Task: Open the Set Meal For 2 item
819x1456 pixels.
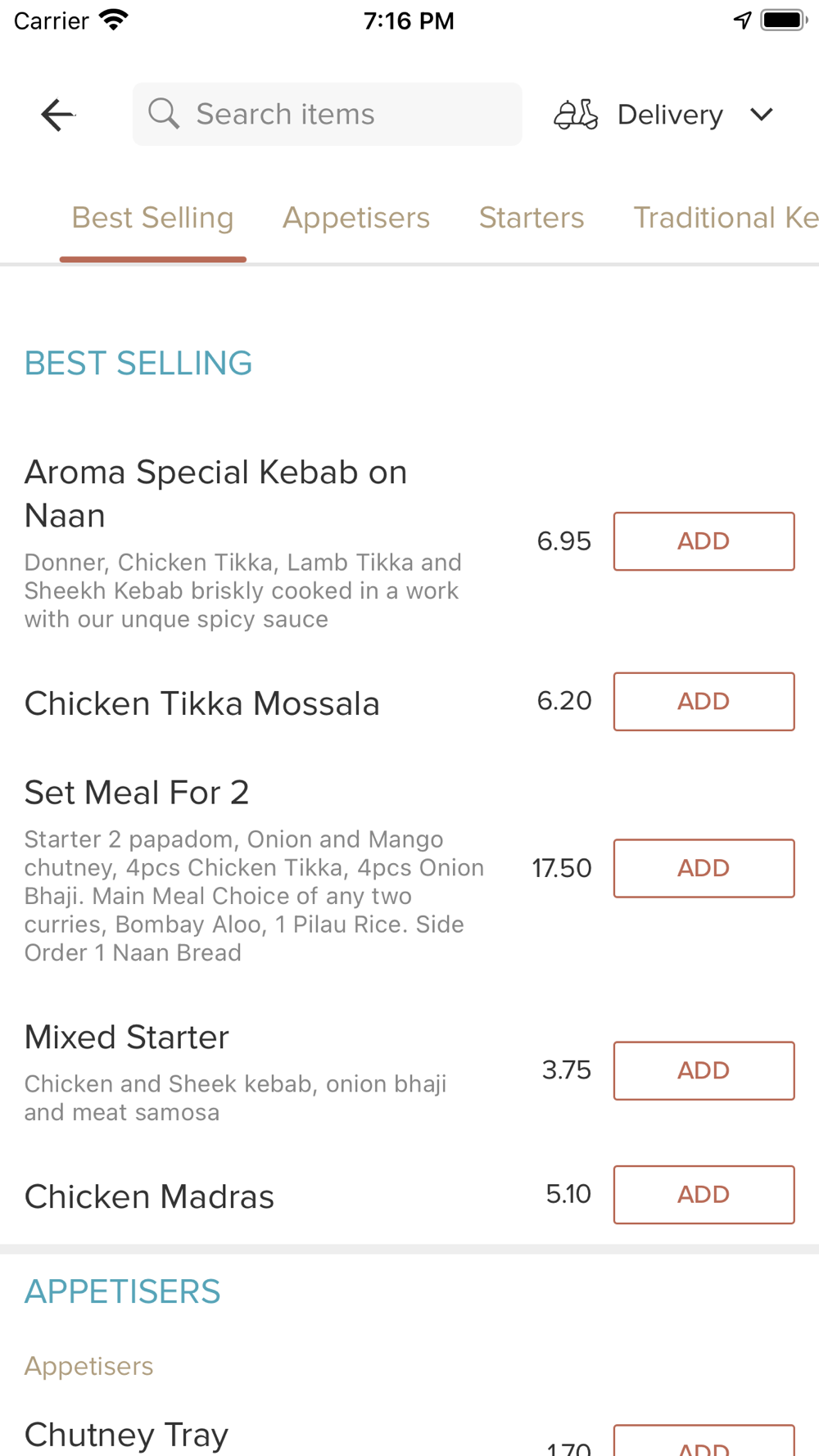Action: [137, 793]
